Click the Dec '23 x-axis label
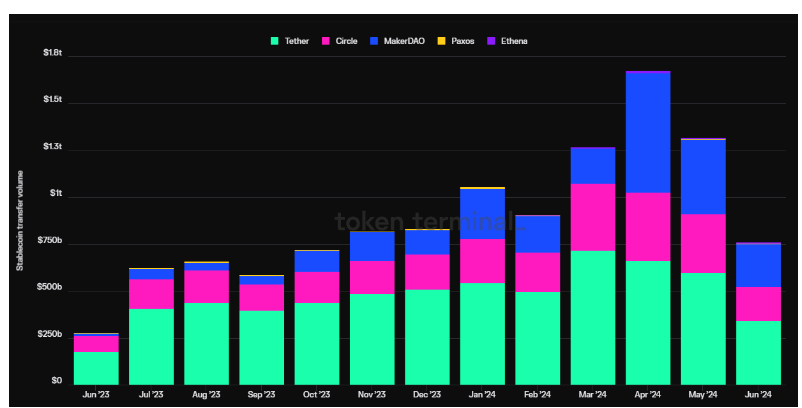The width and height of the screenshot is (802, 408). [427, 394]
